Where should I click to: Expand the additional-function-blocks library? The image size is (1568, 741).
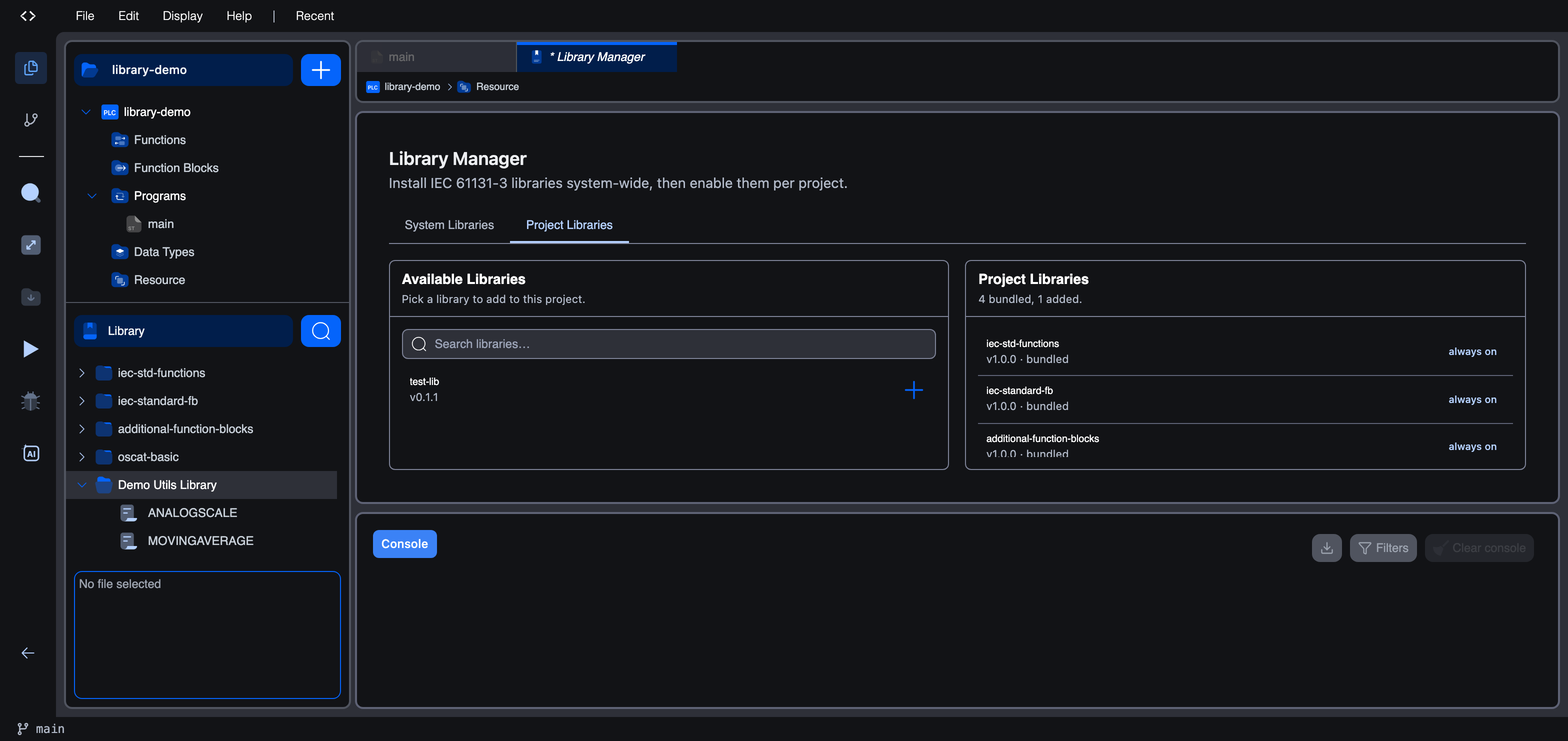(x=81, y=428)
